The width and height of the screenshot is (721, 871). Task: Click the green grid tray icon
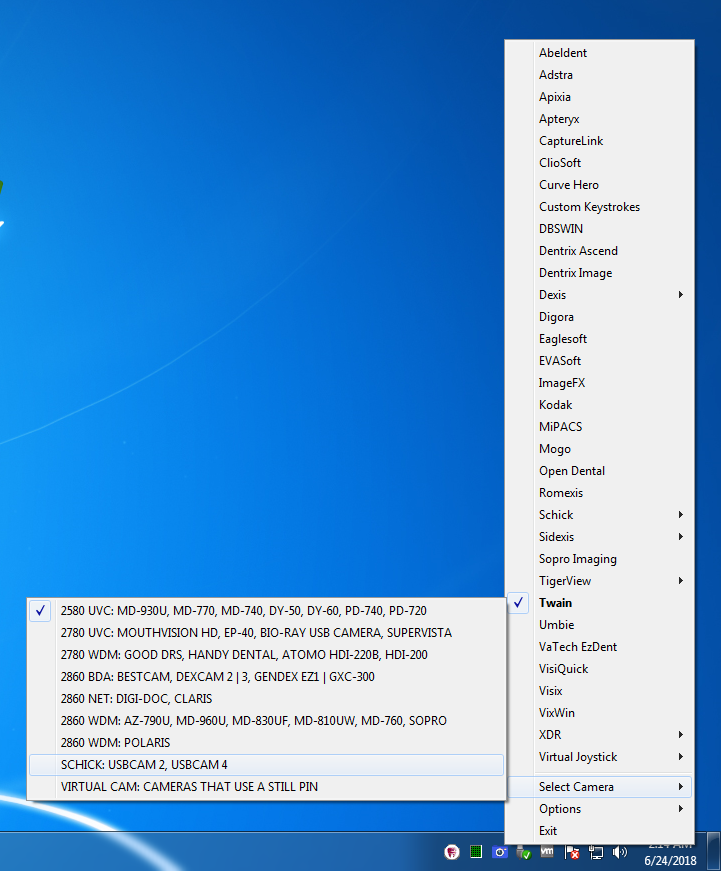coord(475,852)
